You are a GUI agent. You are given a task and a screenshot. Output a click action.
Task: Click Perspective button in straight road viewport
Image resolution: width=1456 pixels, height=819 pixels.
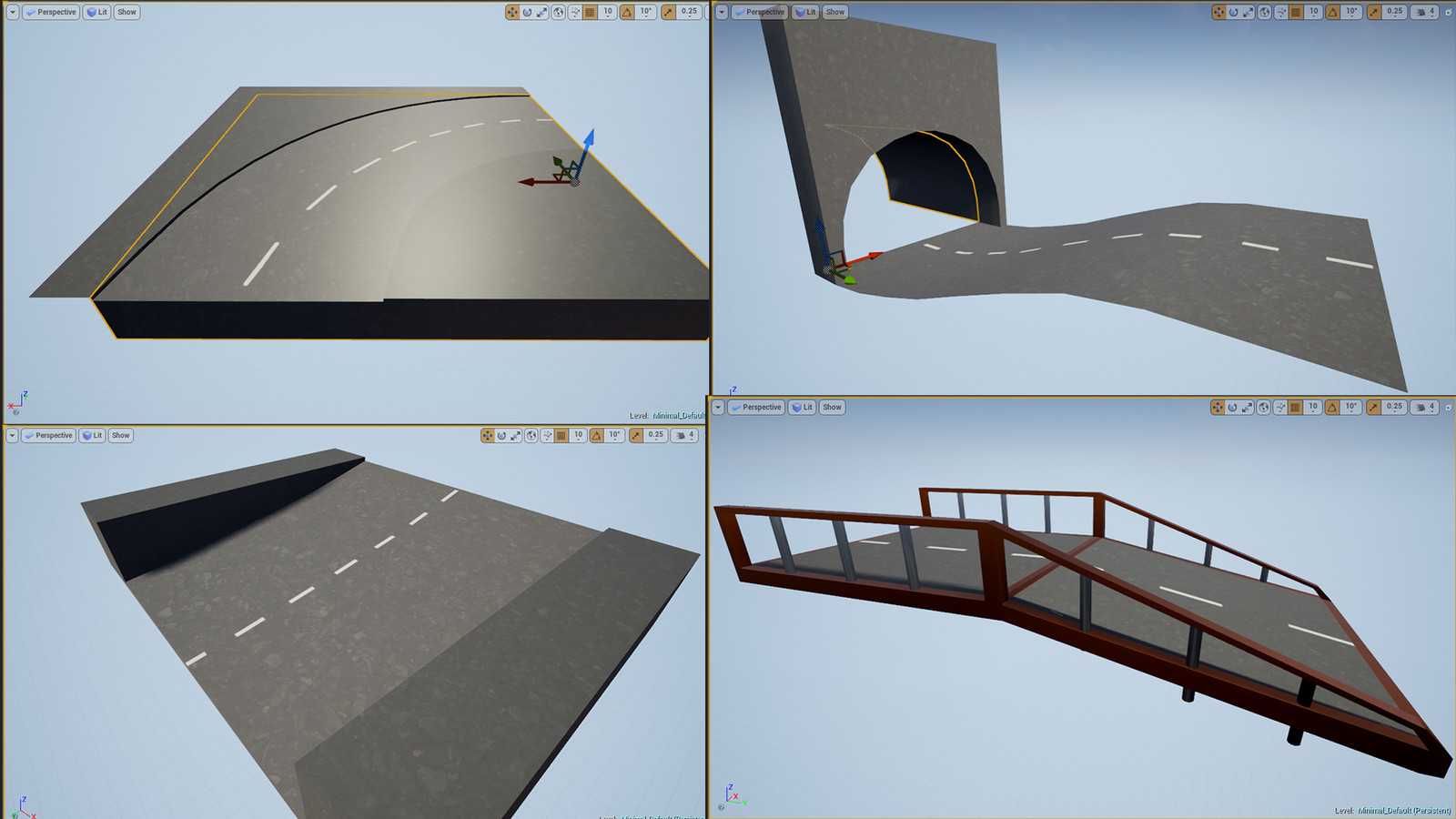pyautogui.click(x=48, y=435)
